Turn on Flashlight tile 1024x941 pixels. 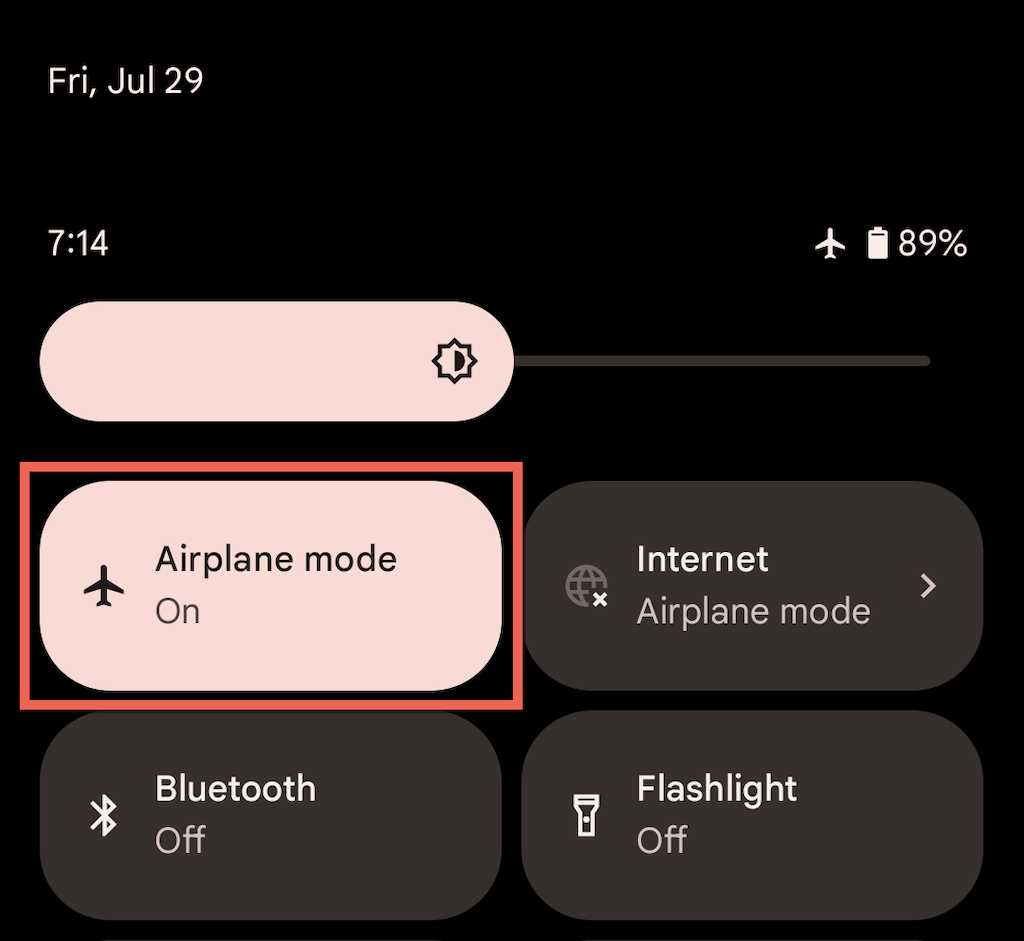[x=752, y=815]
